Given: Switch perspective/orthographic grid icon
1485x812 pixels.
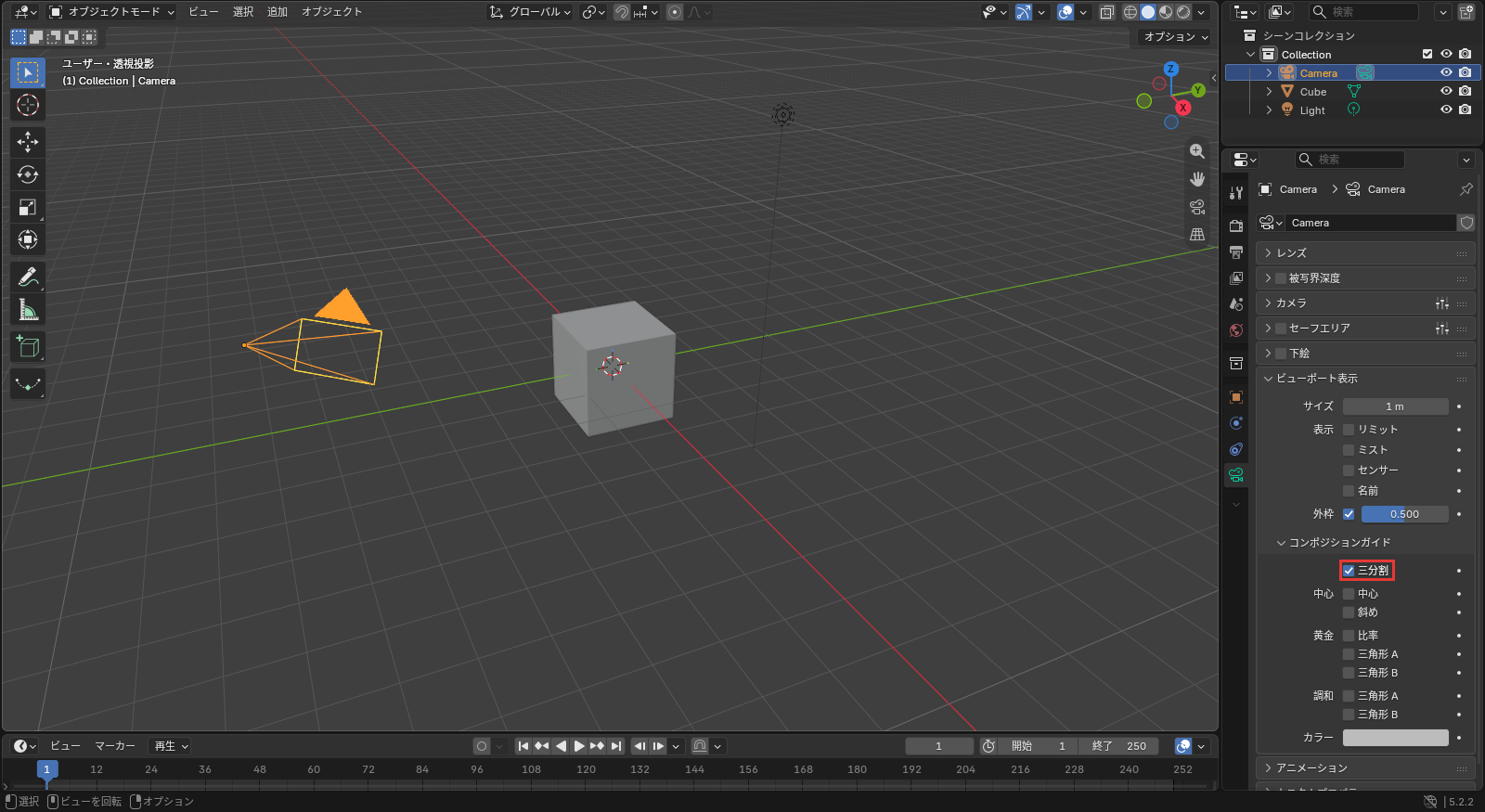Looking at the screenshot, I should coord(1197,235).
